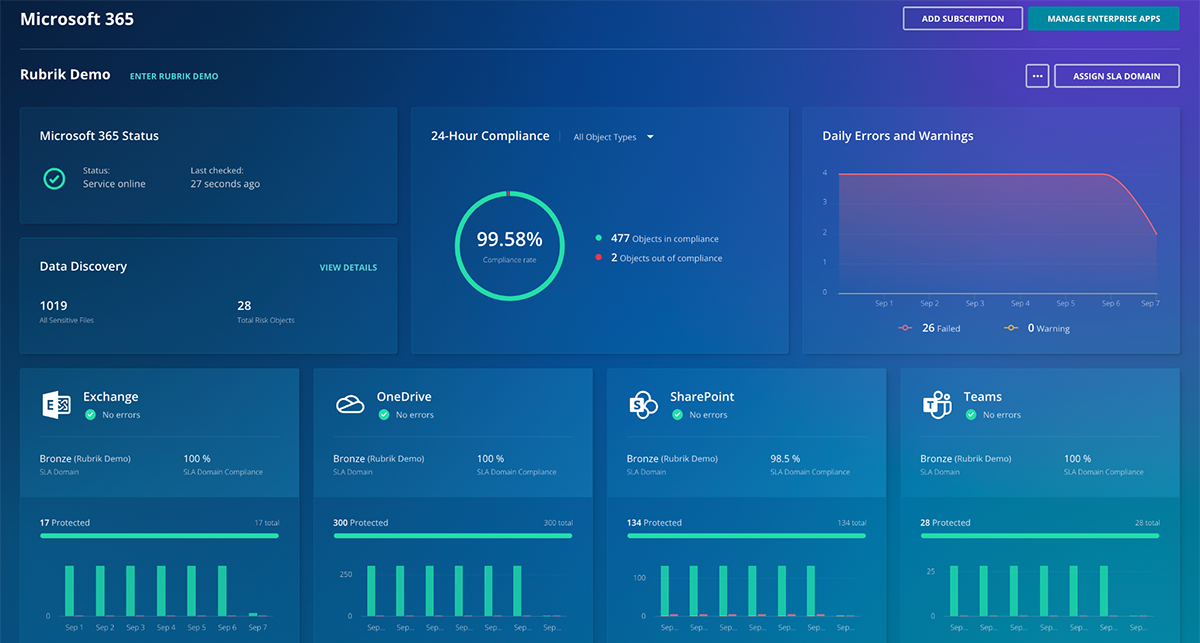Click the Add Subscription button

(x=963, y=19)
